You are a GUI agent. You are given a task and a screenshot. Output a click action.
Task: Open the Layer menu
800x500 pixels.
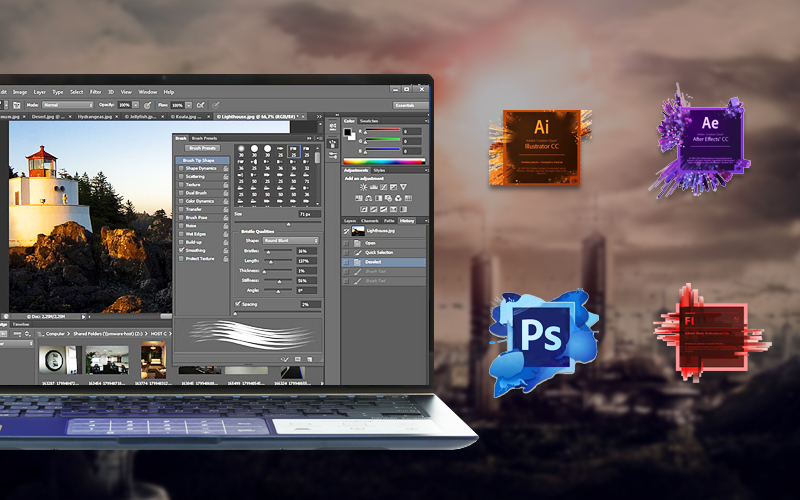click(x=40, y=92)
